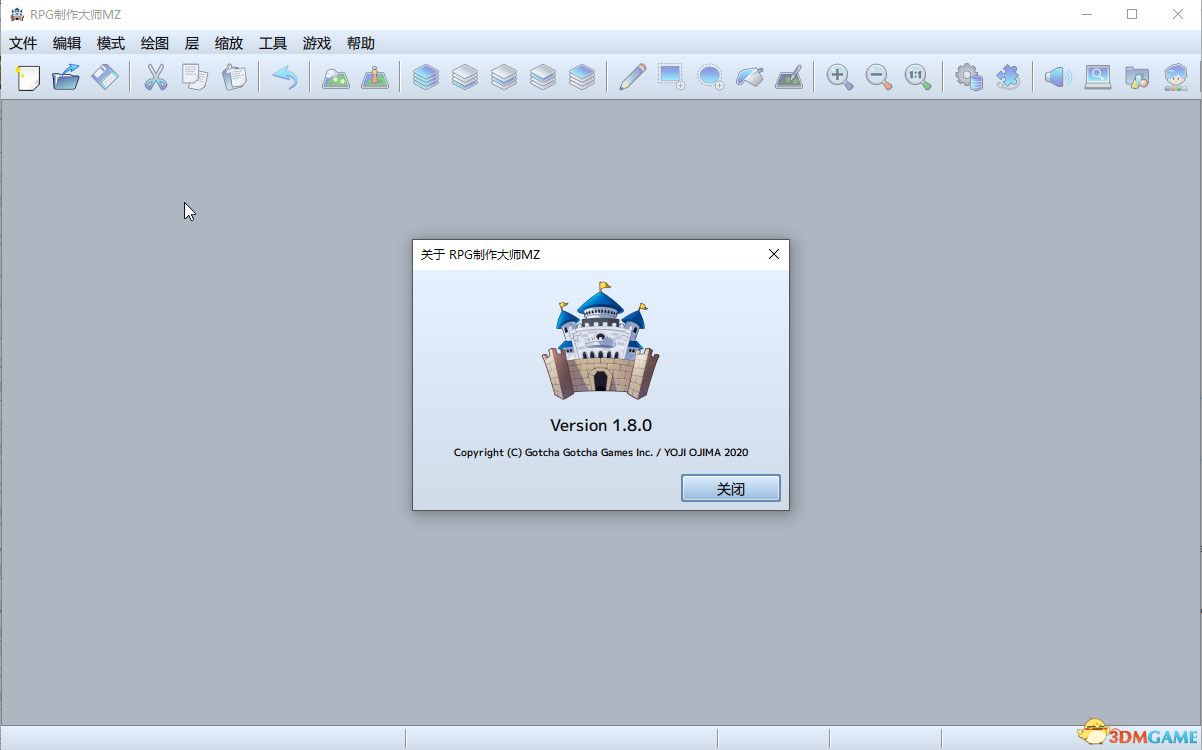The width and height of the screenshot is (1202, 750).
Task: Open the 文件 menu
Action: tap(23, 43)
